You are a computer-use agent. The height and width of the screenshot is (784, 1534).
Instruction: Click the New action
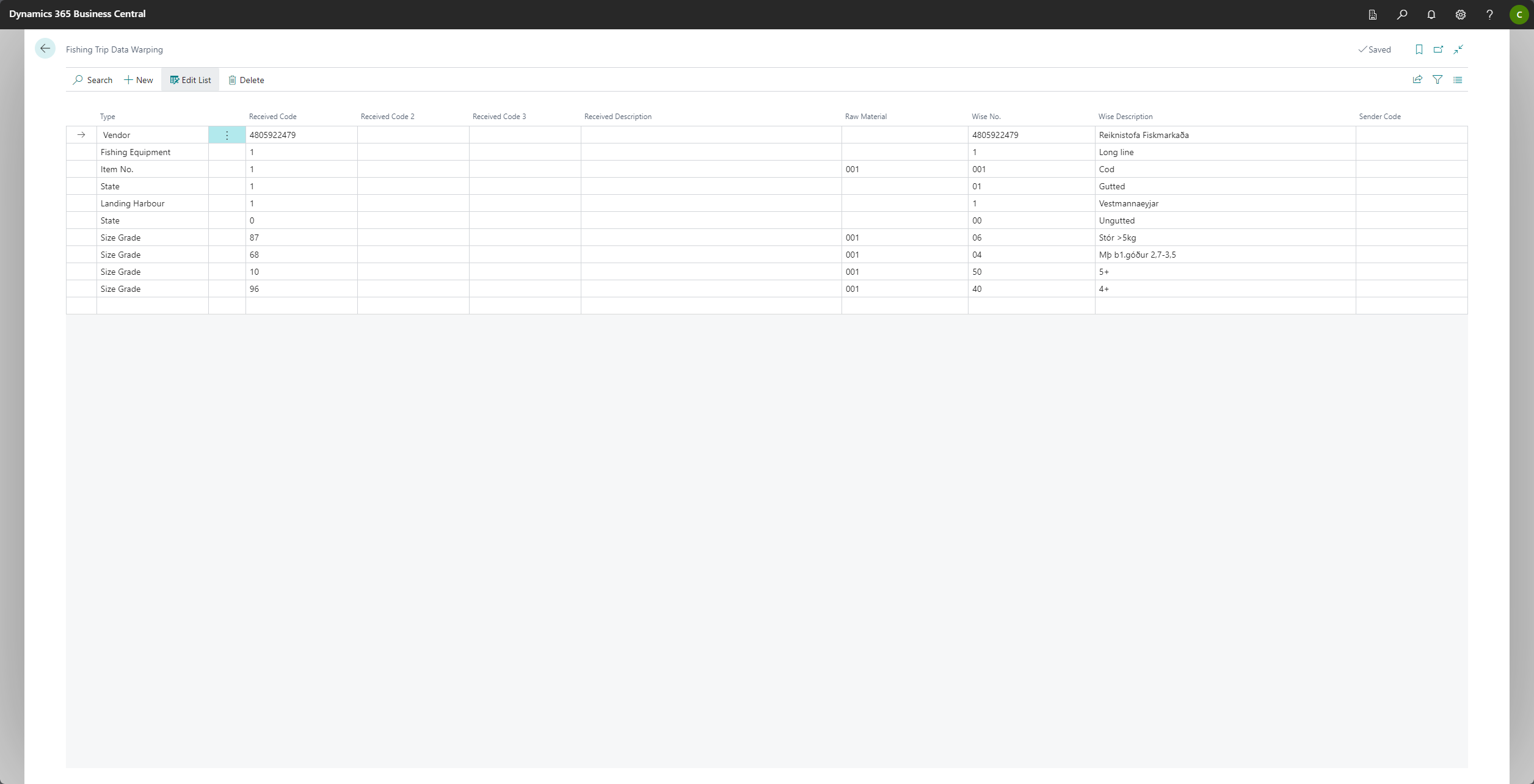click(139, 80)
